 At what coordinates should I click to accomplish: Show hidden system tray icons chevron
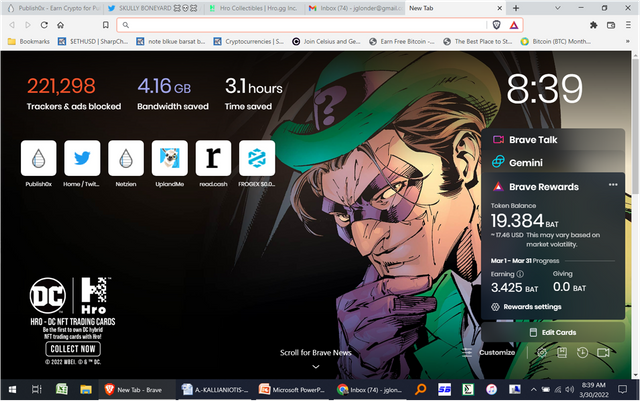[x=533, y=390]
